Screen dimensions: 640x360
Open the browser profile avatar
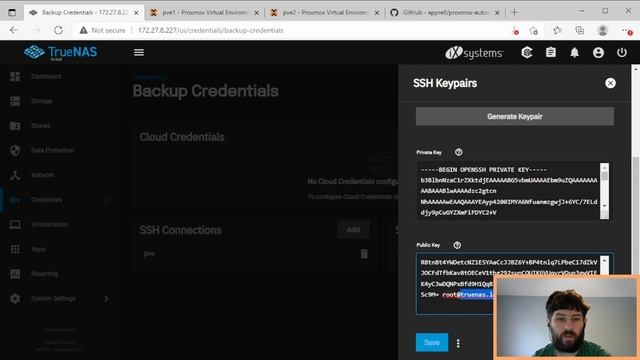tap(602, 30)
